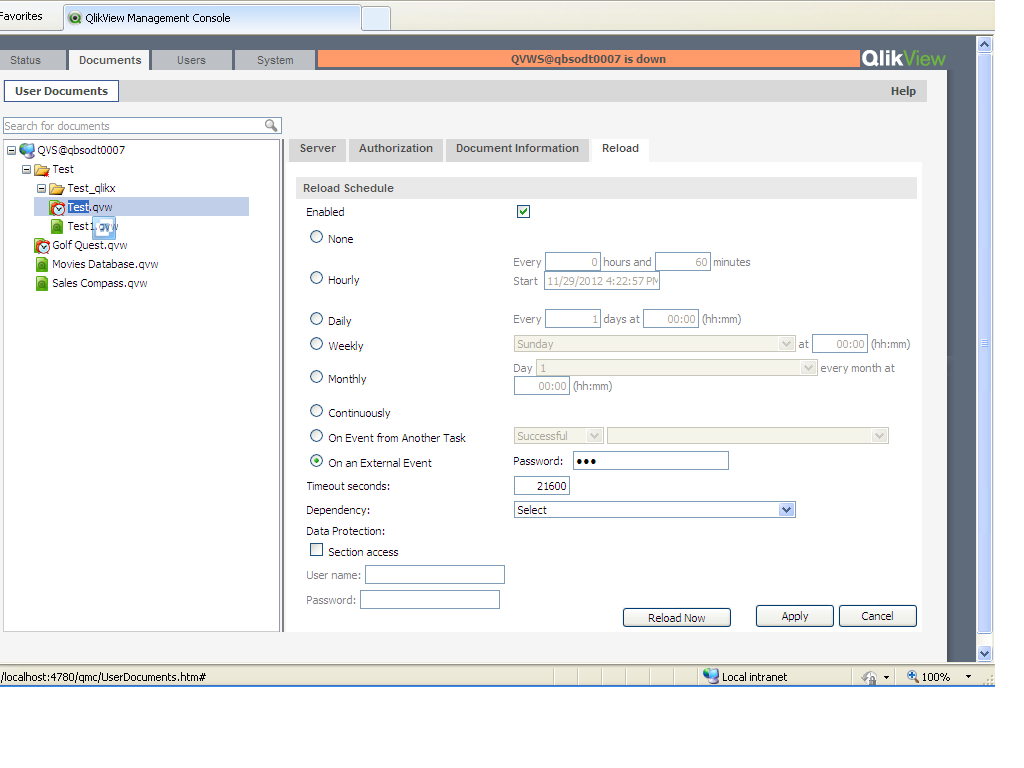
Task: Select the Hourly schedule option
Action: click(316, 278)
